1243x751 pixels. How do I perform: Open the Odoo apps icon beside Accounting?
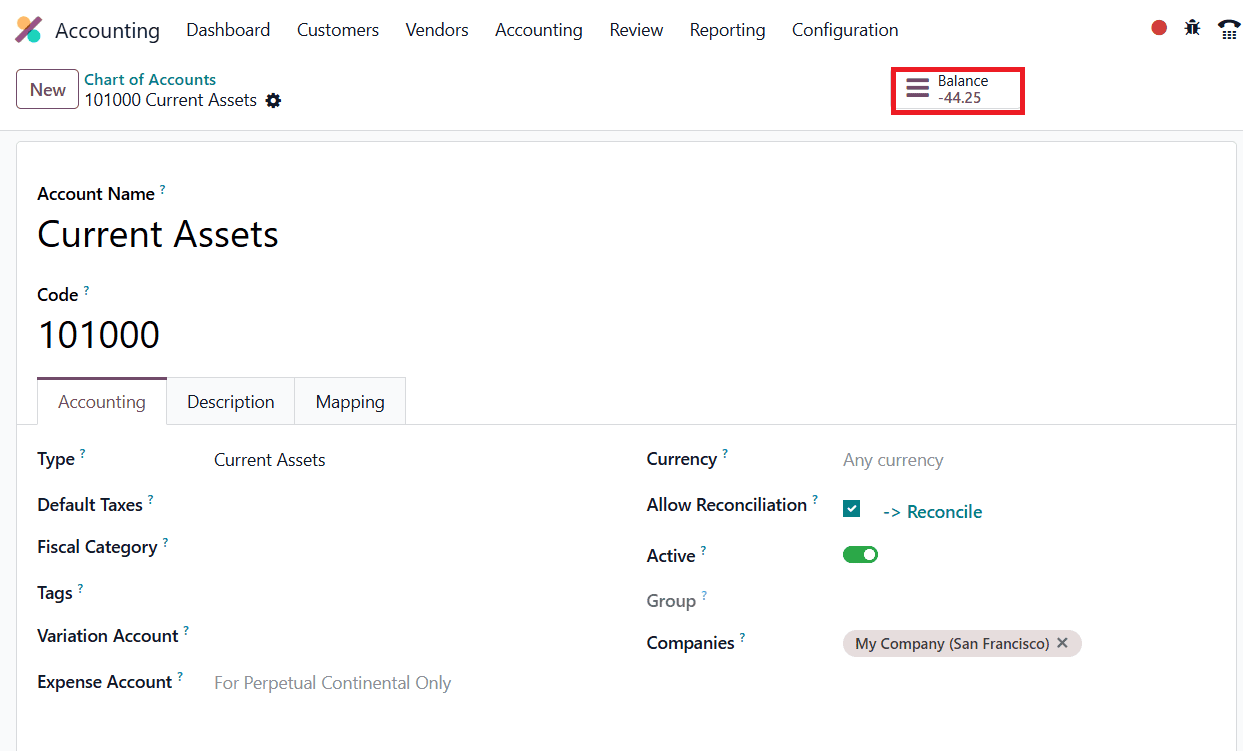[28, 30]
